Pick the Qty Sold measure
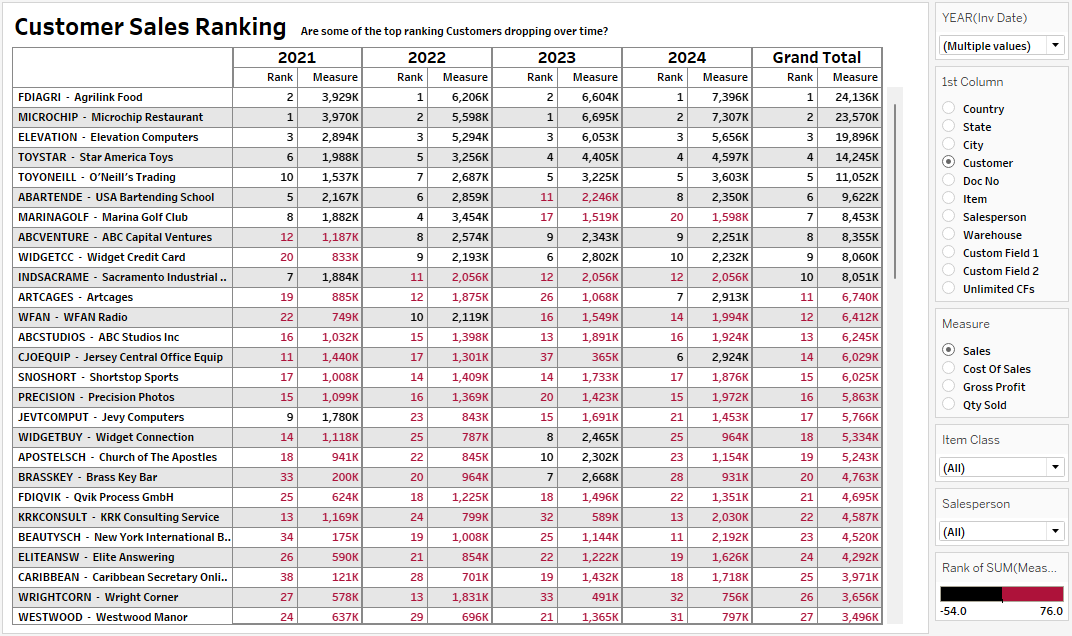Image resolution: width=1072 pixels, height=636 pixels. [948, 405]
